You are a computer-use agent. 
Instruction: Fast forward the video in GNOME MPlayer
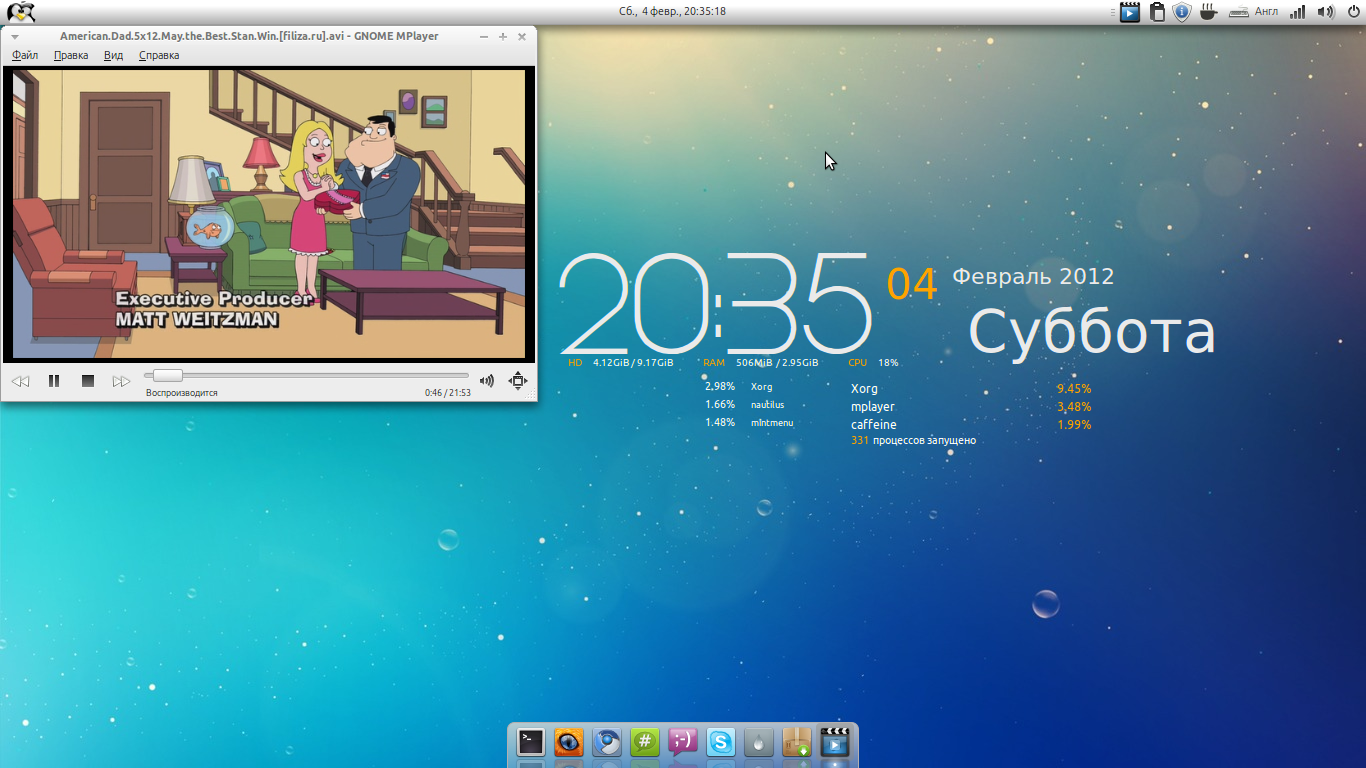click(x=121, y=381)
